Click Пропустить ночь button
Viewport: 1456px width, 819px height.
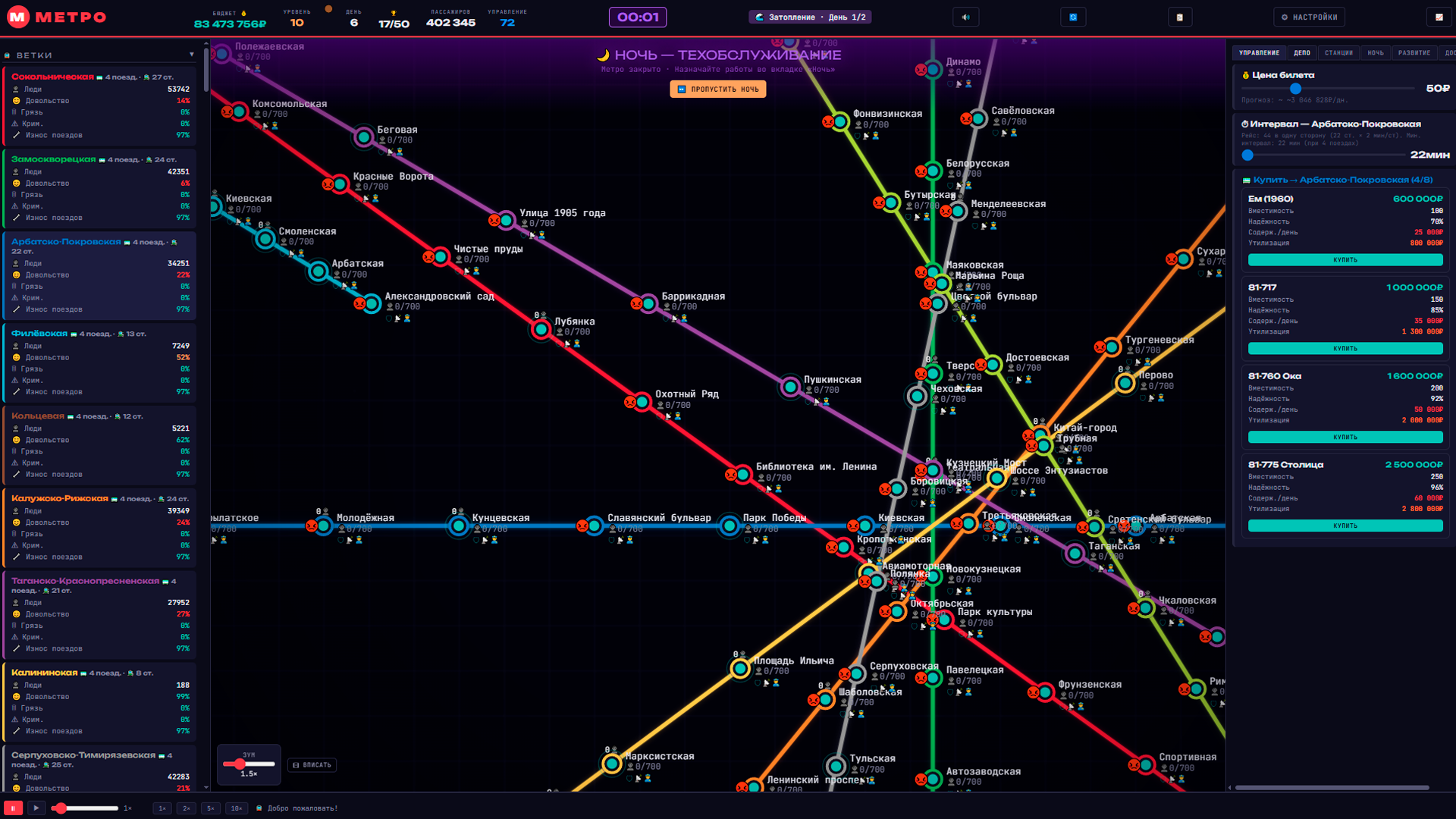pos(717,89)
